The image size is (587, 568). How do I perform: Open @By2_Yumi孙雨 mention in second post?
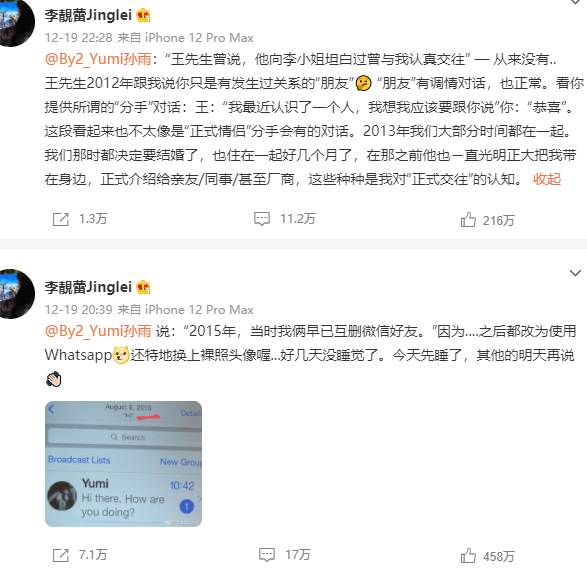coord(98,331)
